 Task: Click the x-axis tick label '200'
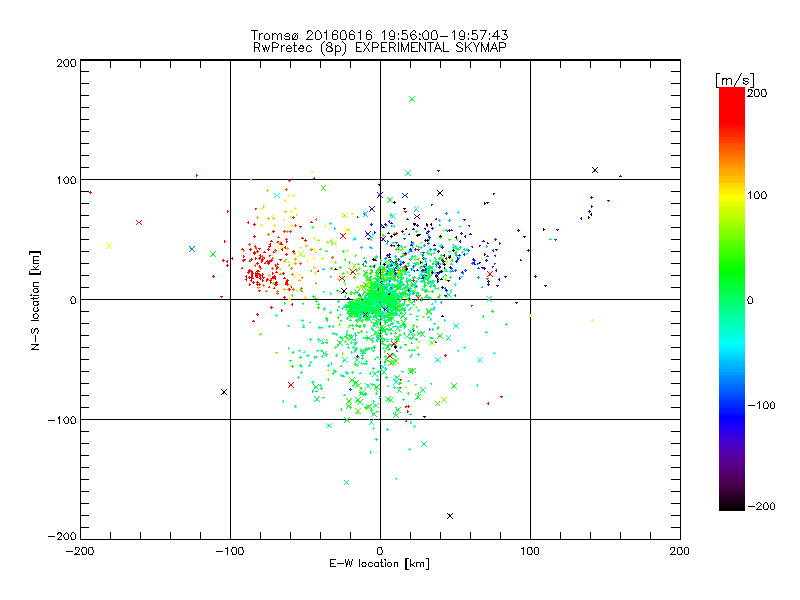(x=679, y=551)
